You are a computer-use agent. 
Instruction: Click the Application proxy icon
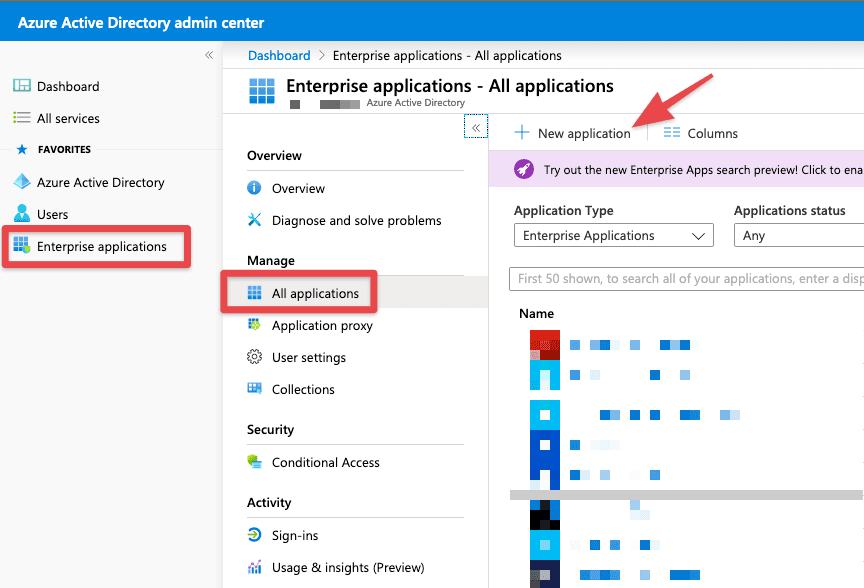pos(254,324)
